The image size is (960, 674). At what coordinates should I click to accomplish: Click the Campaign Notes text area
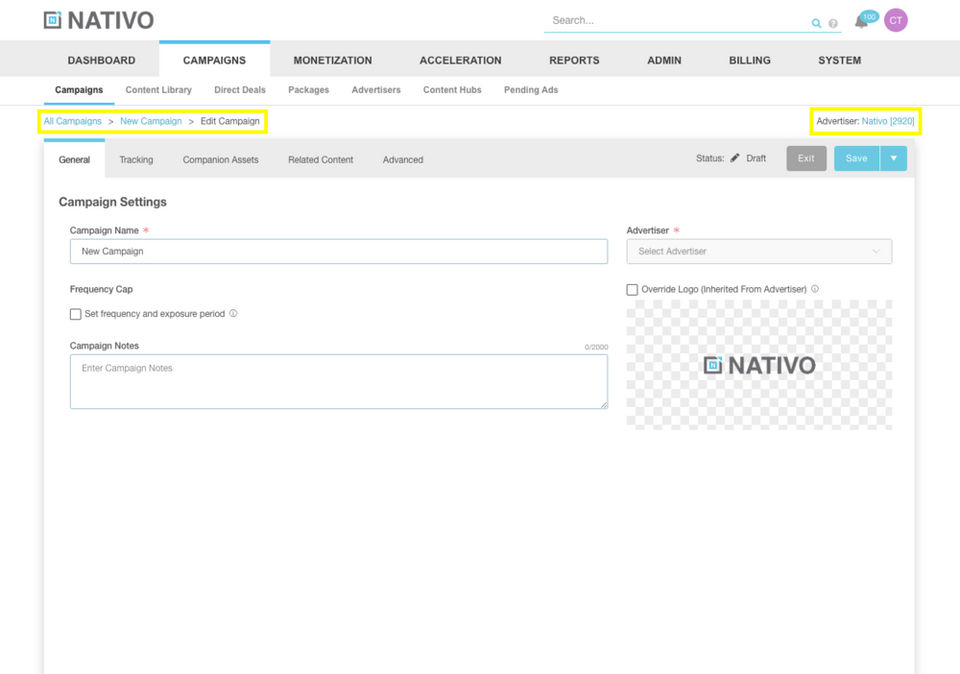point(339,381)
